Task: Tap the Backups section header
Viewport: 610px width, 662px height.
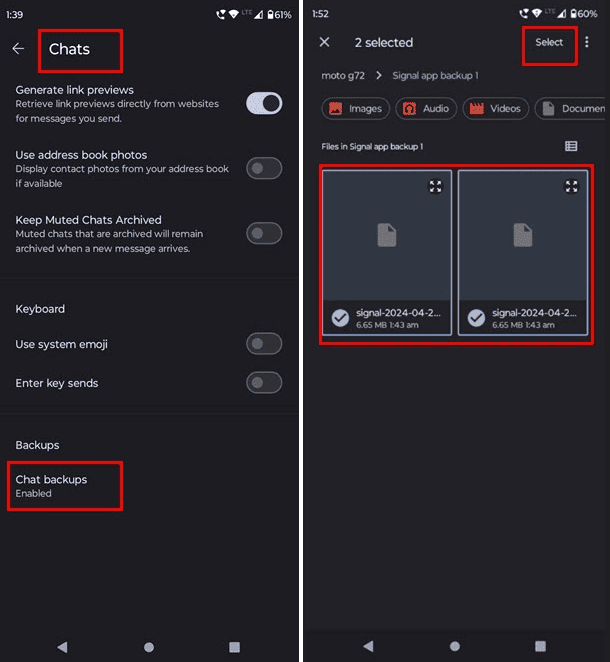Action: [x=37, y=445]
